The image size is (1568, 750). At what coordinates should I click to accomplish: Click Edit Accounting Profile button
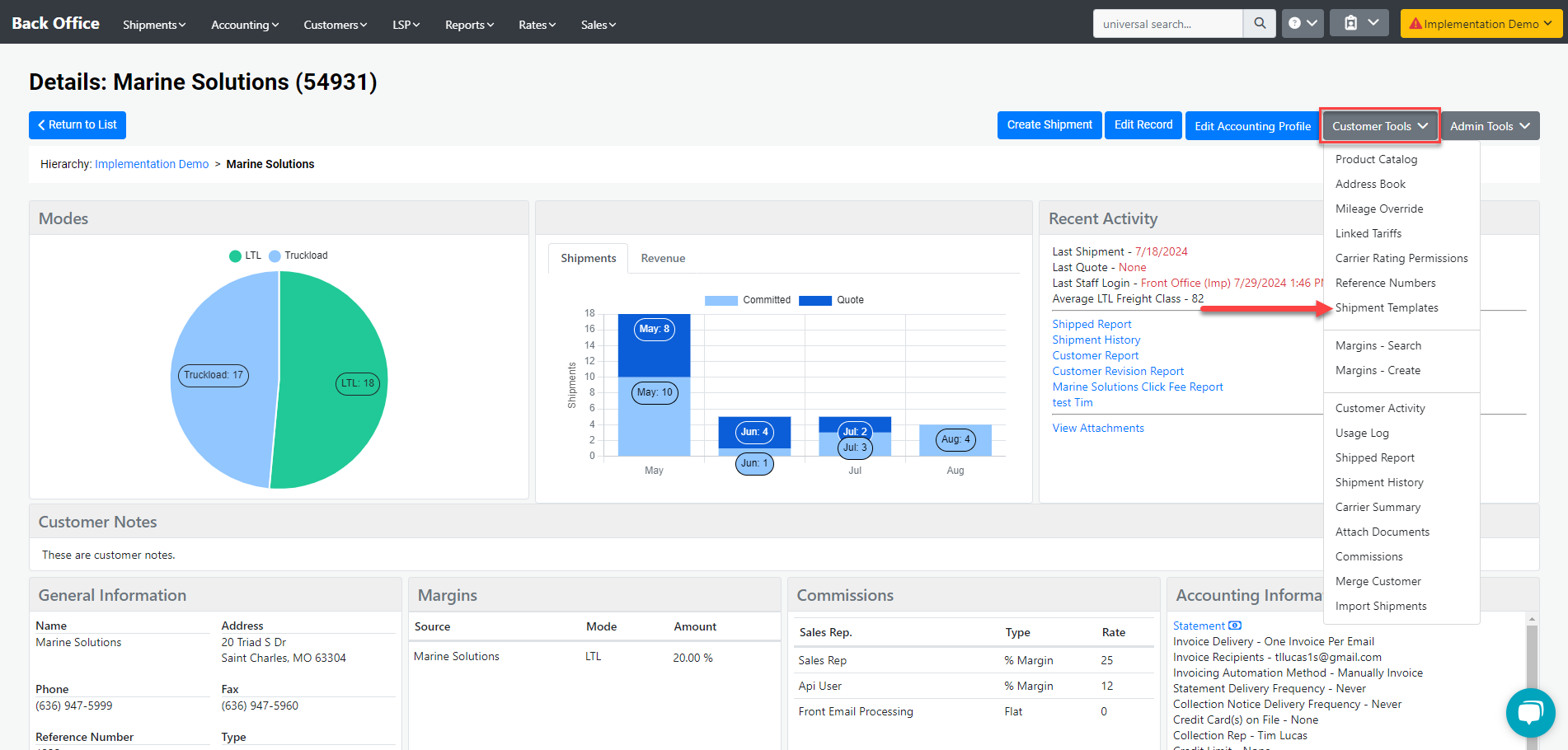1252,126
